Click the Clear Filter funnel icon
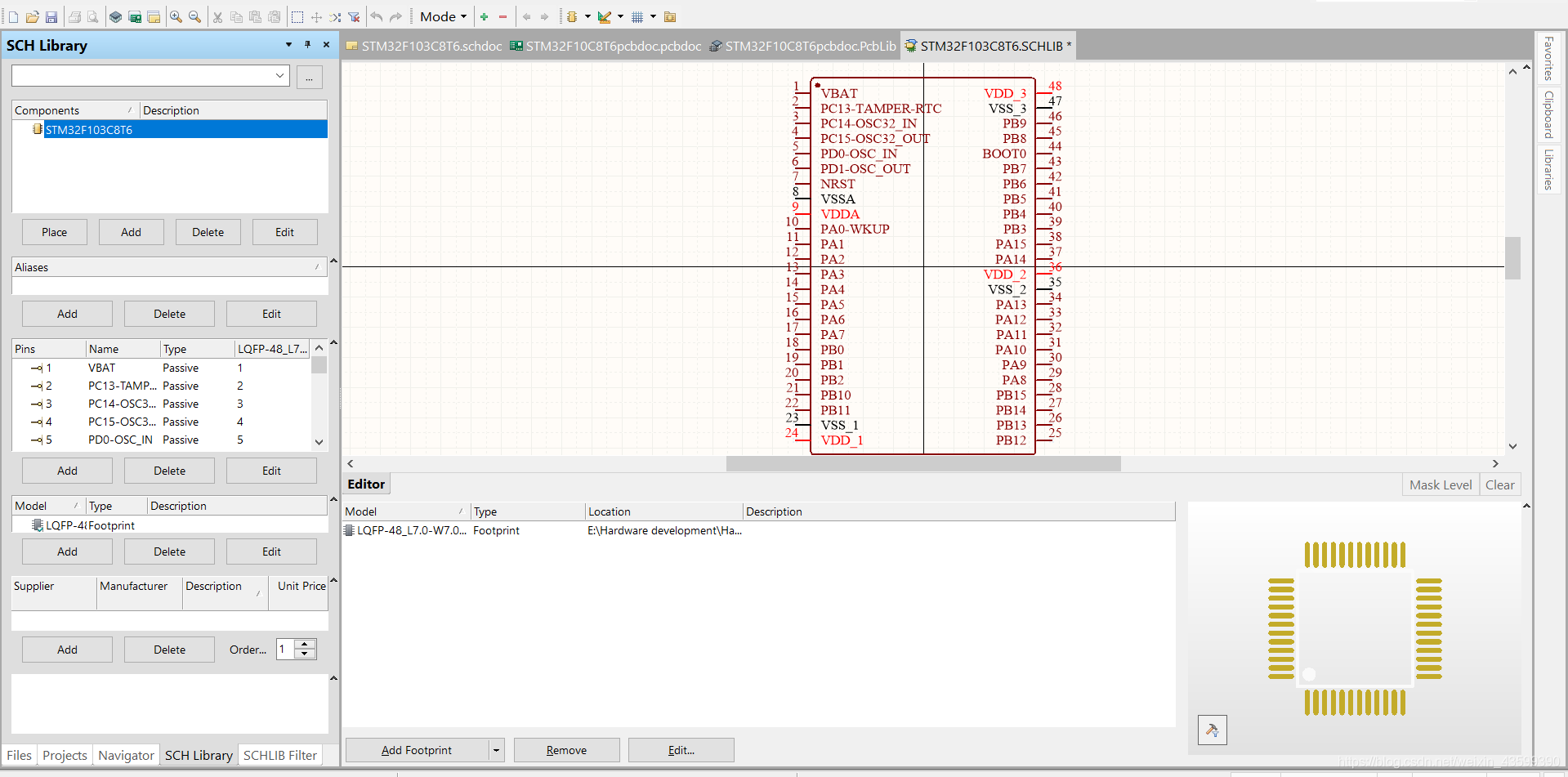Screen dimensions: 1568x777 354,17
